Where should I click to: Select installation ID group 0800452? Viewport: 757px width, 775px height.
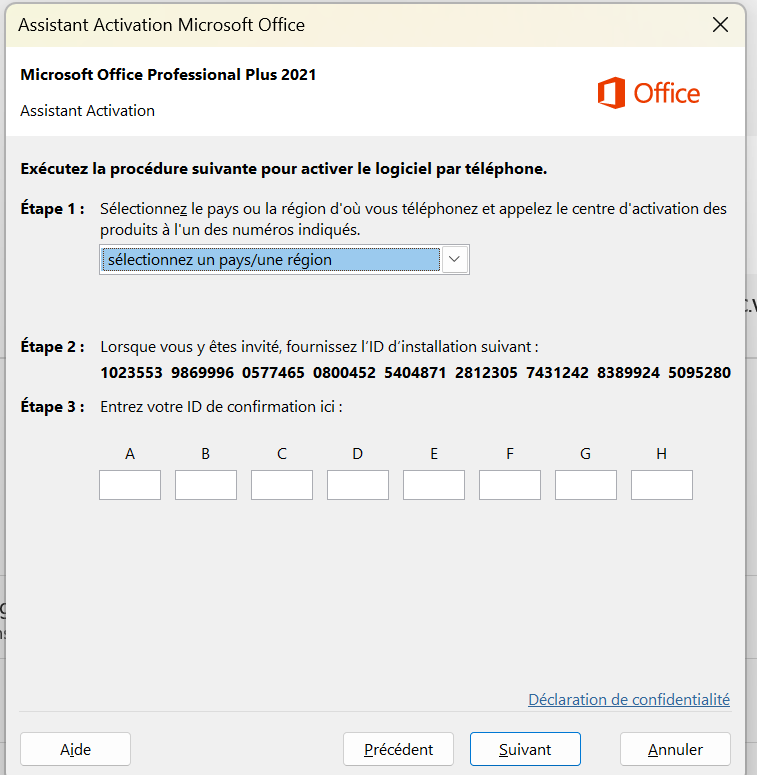(344, 373)
